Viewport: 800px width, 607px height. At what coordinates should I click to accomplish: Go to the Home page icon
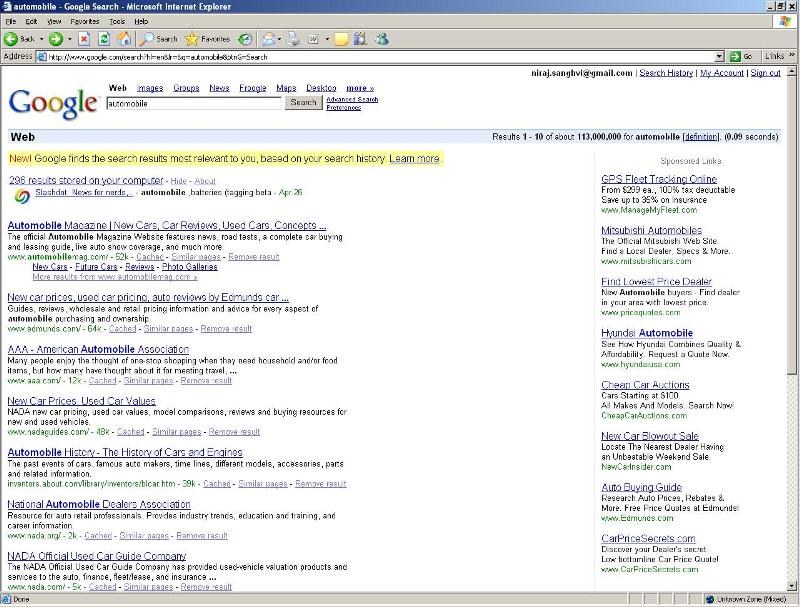124,39
